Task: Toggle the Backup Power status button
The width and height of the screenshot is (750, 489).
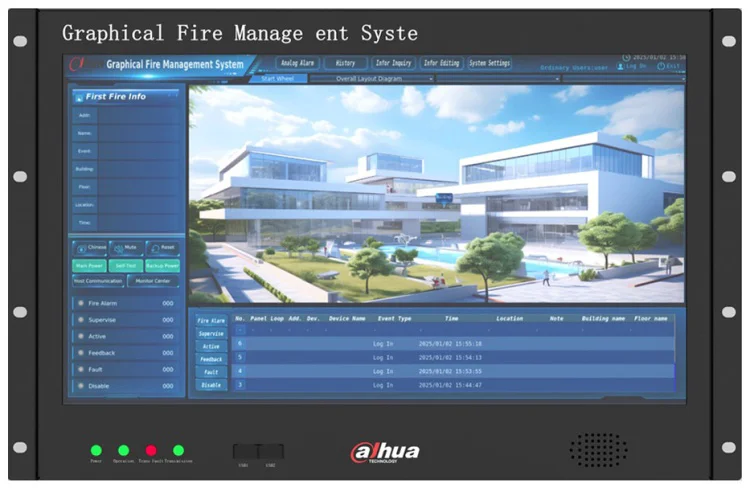Action: [163, 266]
